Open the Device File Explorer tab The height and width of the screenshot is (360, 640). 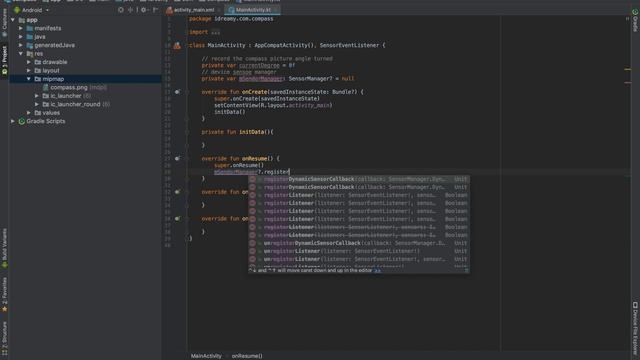point(635,329)
